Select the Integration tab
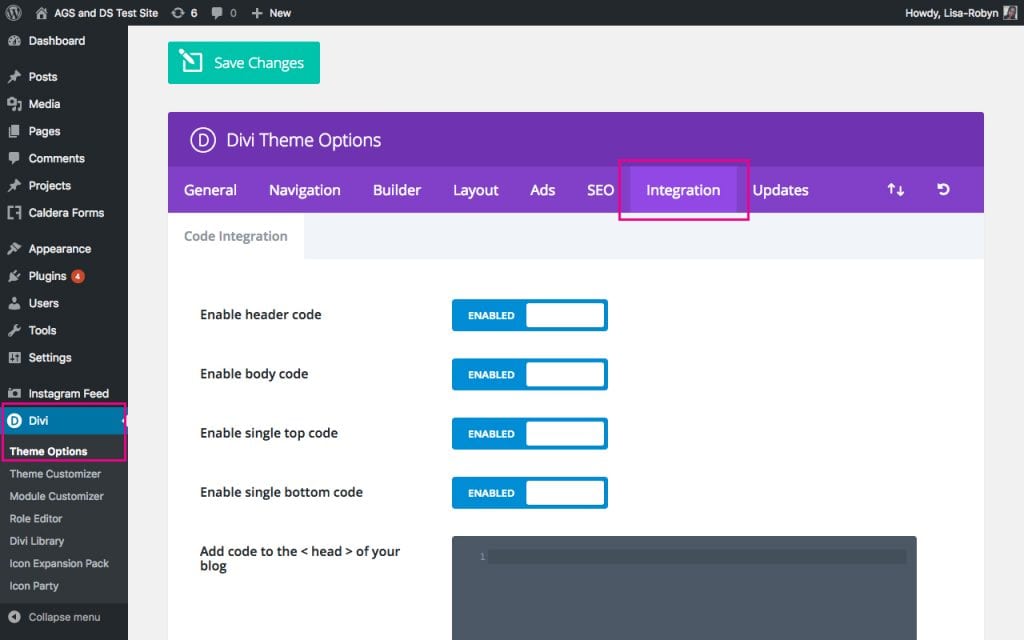The height and width of the screenshot is (640, 1024). point(683,190)
